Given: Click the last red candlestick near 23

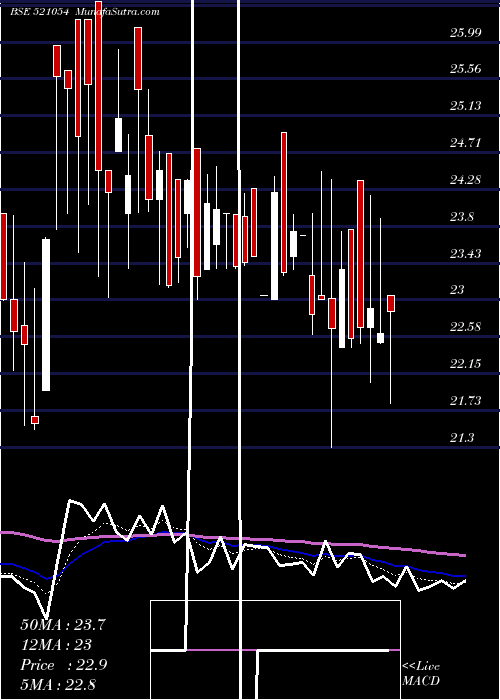Looking at the screenshot, I should 391,303.
